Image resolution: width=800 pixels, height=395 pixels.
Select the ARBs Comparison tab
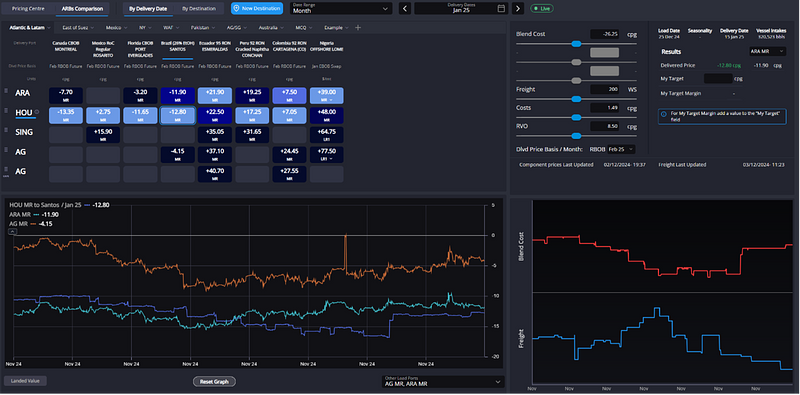[82, 9]
